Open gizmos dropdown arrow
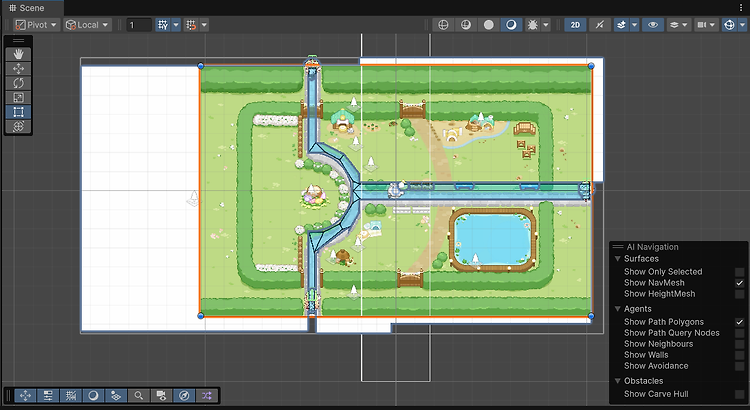 click(x=742, y=25)
